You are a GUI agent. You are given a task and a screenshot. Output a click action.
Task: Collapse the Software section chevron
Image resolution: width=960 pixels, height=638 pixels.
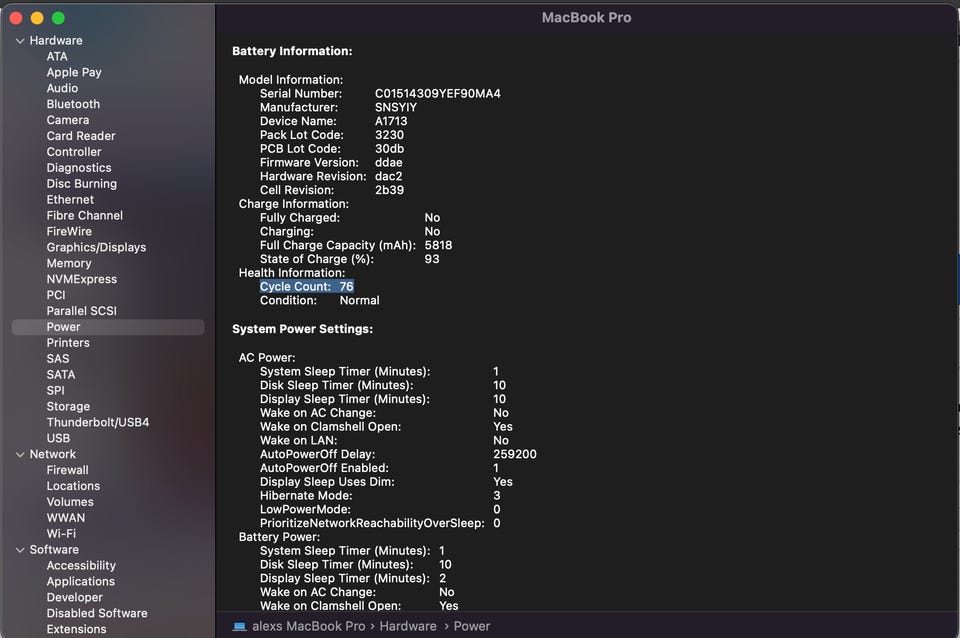20,550
